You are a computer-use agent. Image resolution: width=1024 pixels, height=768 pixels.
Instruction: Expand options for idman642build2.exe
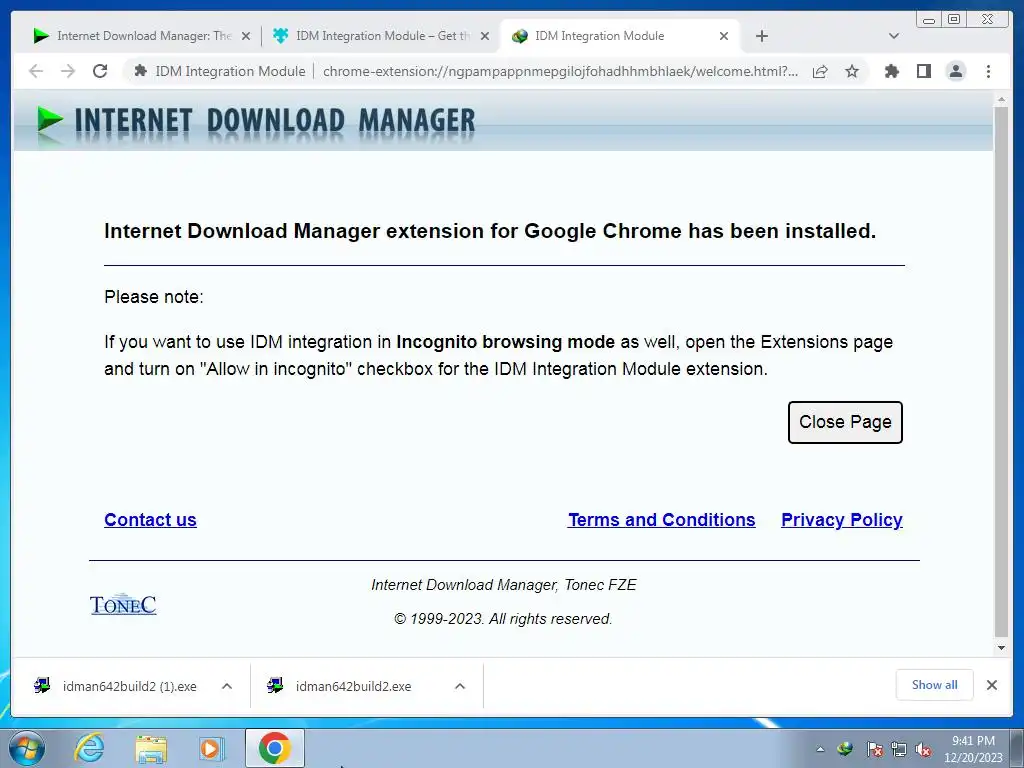[x=460, y=686]
